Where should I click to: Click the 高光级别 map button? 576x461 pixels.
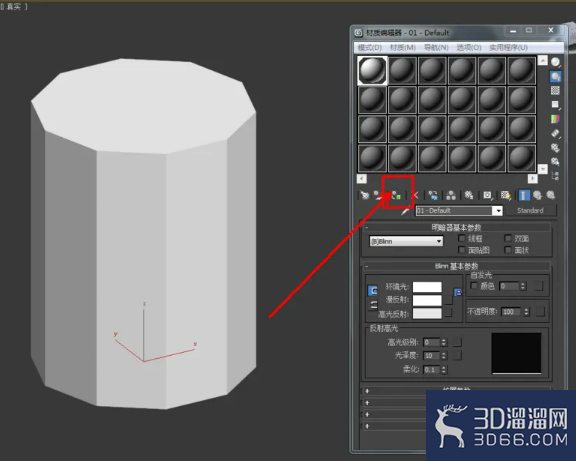457,342
